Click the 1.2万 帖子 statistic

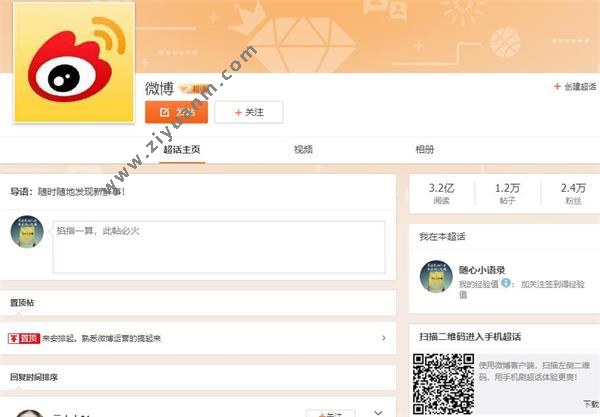click(x=507, y=193)
